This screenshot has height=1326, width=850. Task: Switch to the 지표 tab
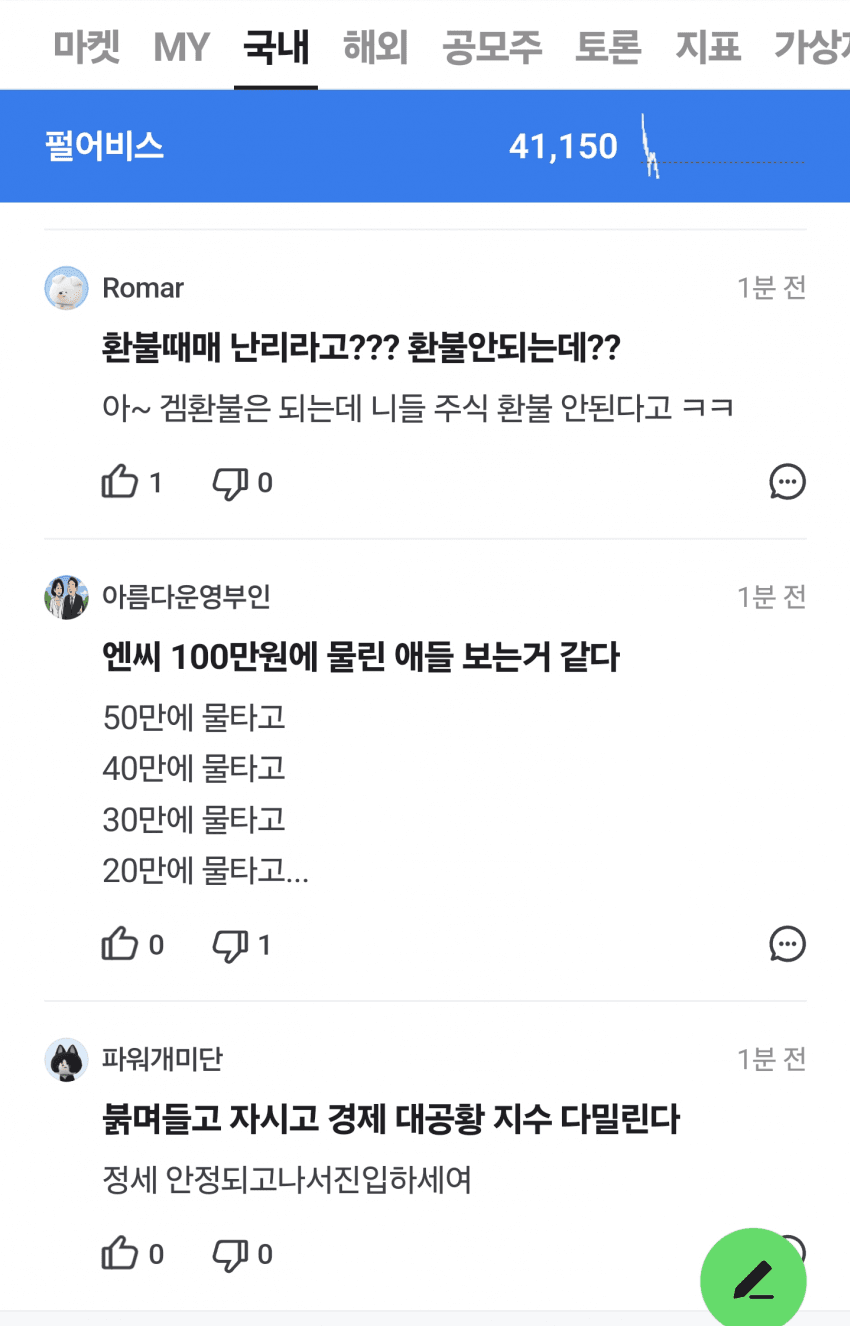click(x=708, y=47)
